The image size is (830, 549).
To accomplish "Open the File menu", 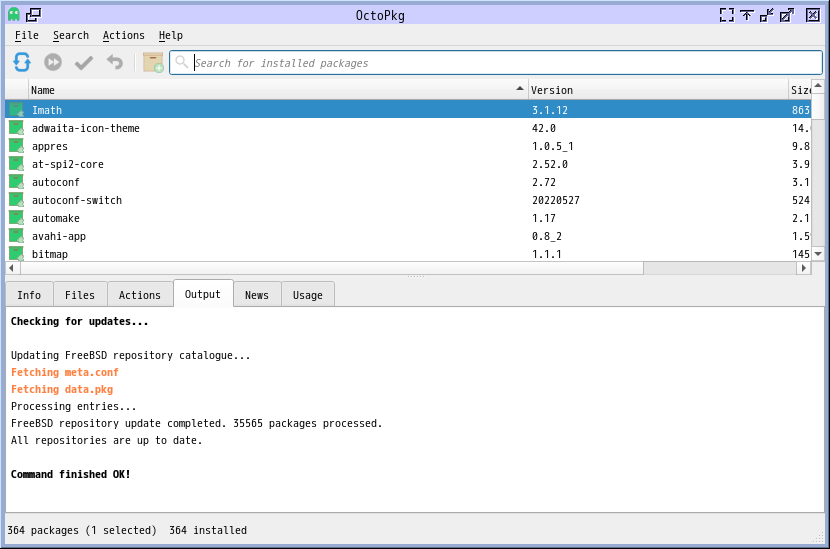I will (26, 35).
